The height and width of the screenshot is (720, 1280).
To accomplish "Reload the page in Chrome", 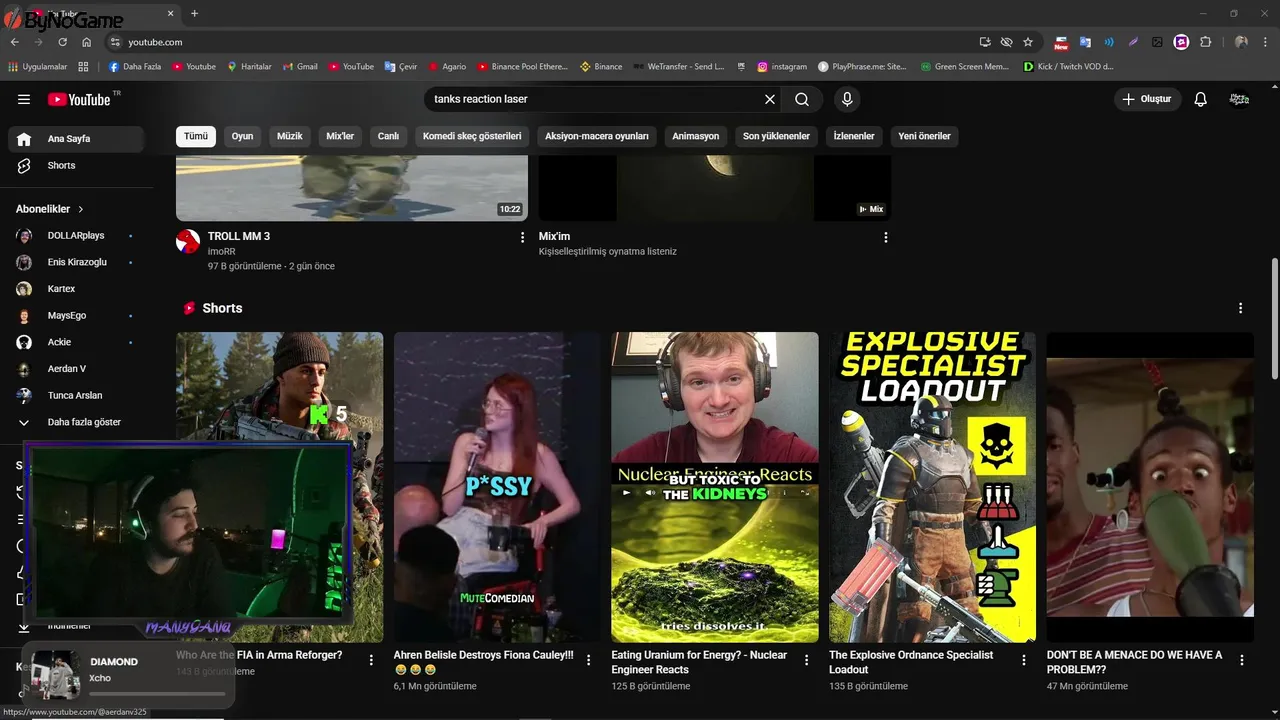I will point(62,42).
